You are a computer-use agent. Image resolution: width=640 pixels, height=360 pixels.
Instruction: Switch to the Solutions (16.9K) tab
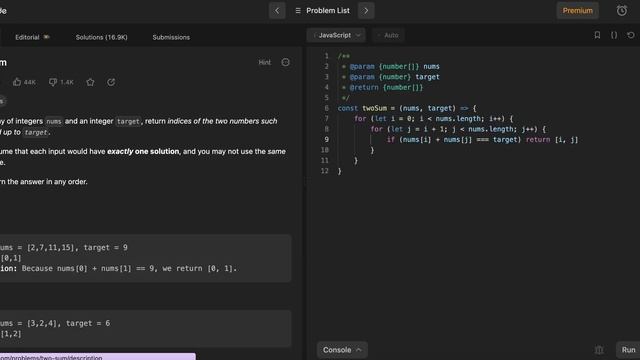click(101, 37)
